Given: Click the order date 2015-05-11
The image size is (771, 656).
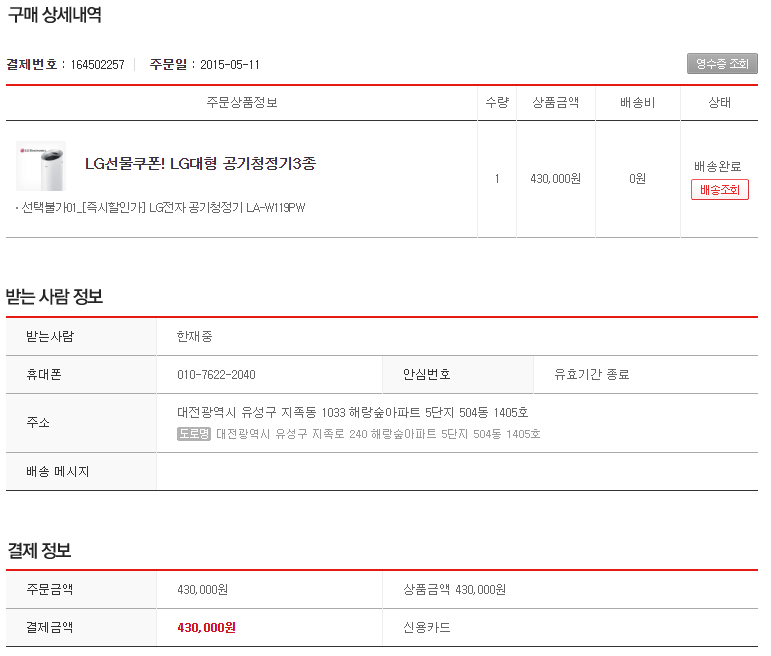Looking at the screenshot, I should click(229, 65).
